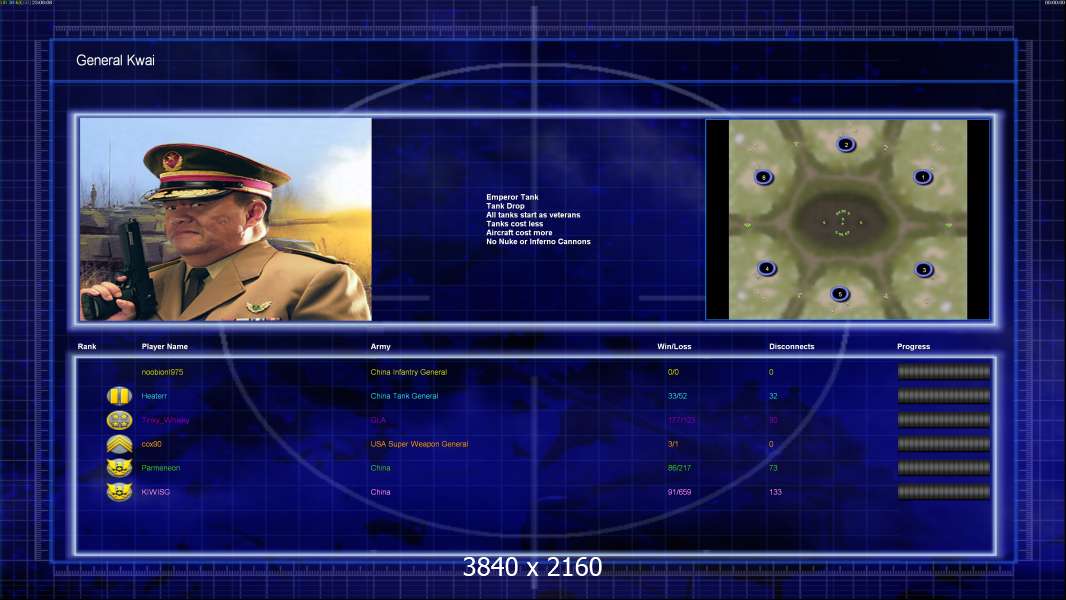
Task: Select start position marker 2 on map
Action: pyautogui.click(x=846, y=144)
